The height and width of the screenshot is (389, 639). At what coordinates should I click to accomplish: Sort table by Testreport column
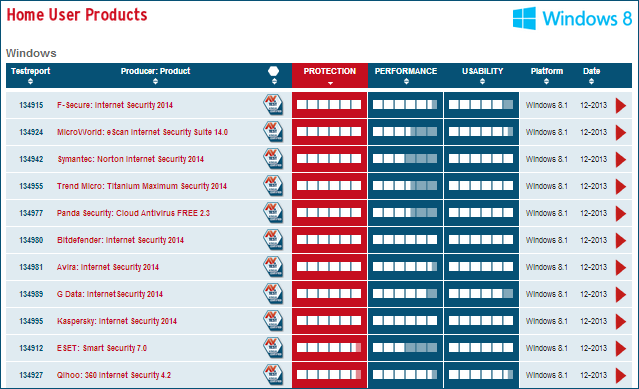tap(30, 75)
